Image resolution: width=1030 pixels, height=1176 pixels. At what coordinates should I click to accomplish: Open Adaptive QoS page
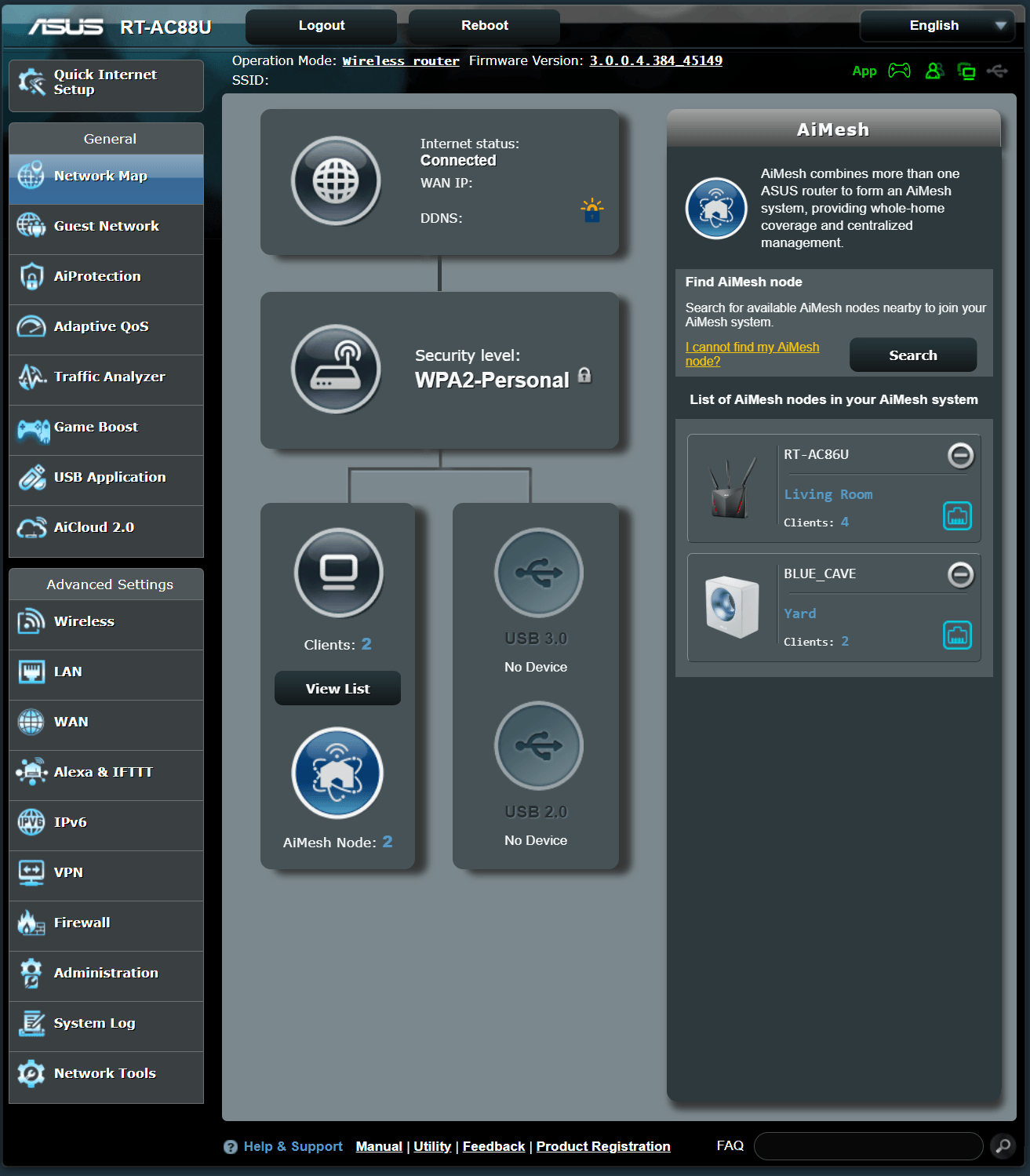(x=106, y=329)
